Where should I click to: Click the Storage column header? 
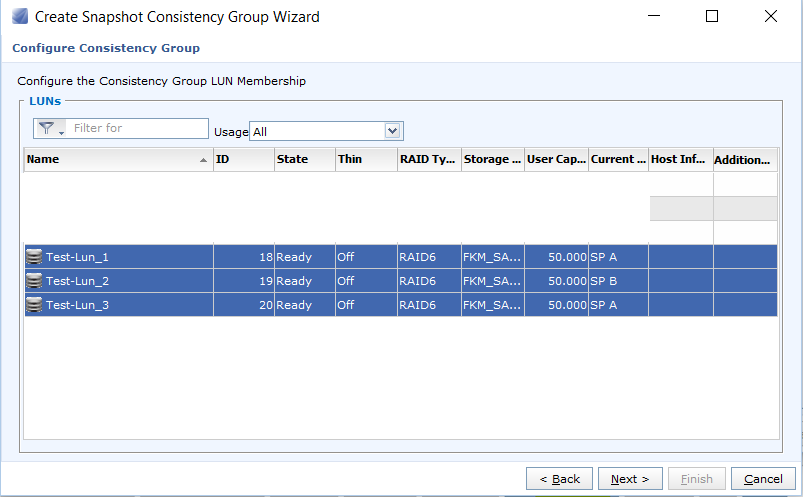(493, 159)
